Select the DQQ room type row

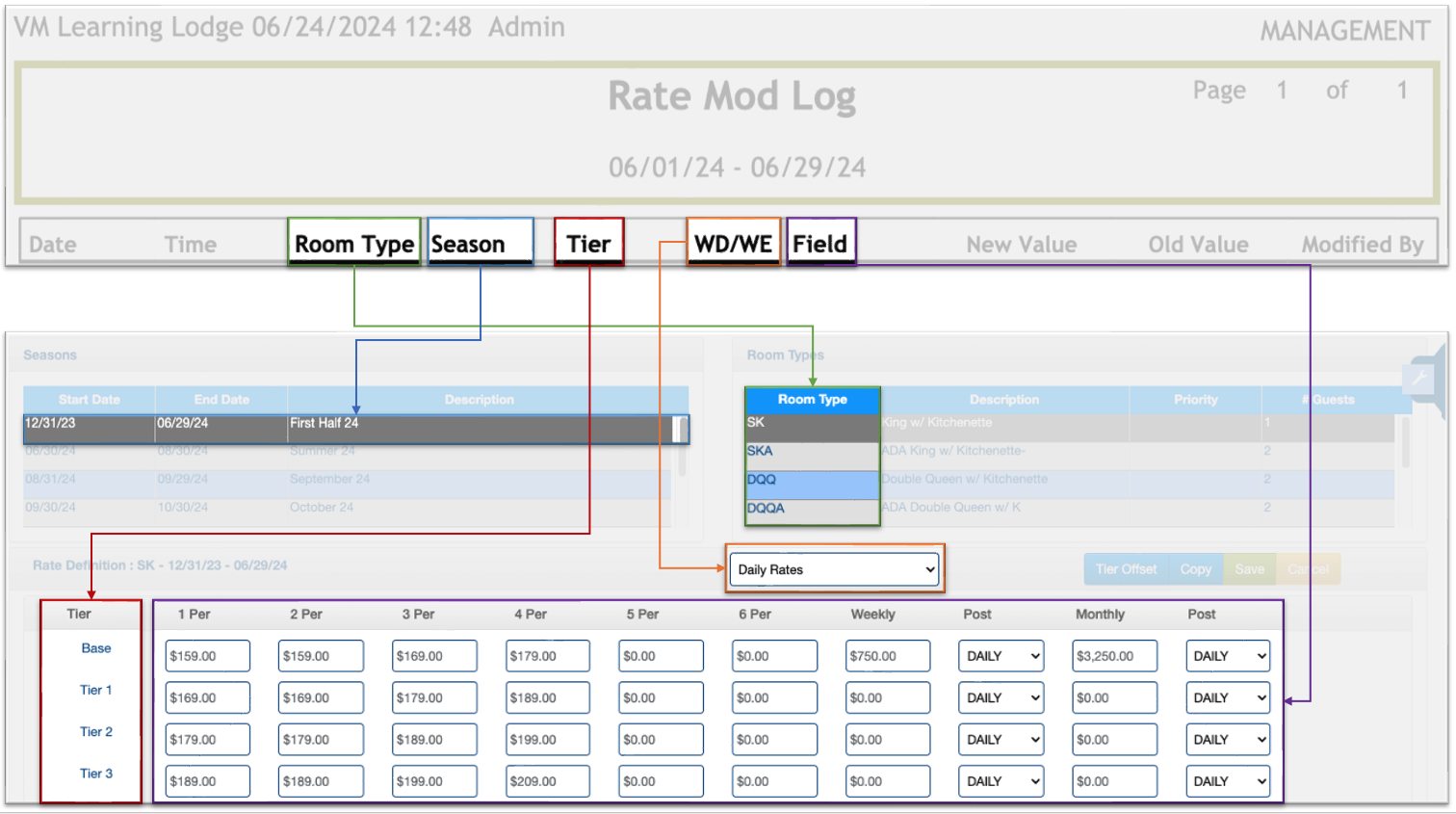point(812,480)
